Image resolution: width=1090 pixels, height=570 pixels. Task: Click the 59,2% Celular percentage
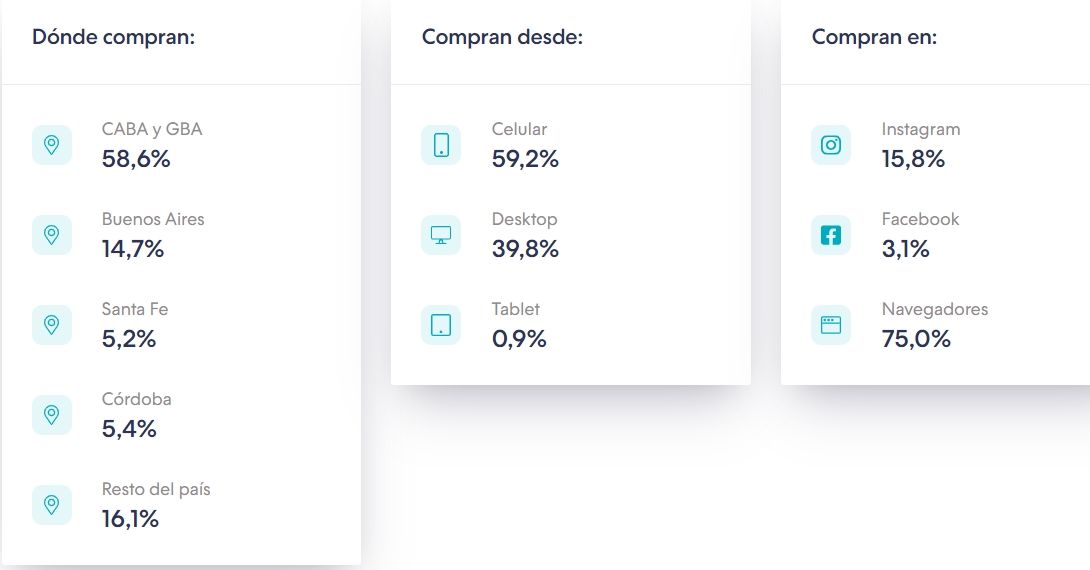click(x=525, y=159)
